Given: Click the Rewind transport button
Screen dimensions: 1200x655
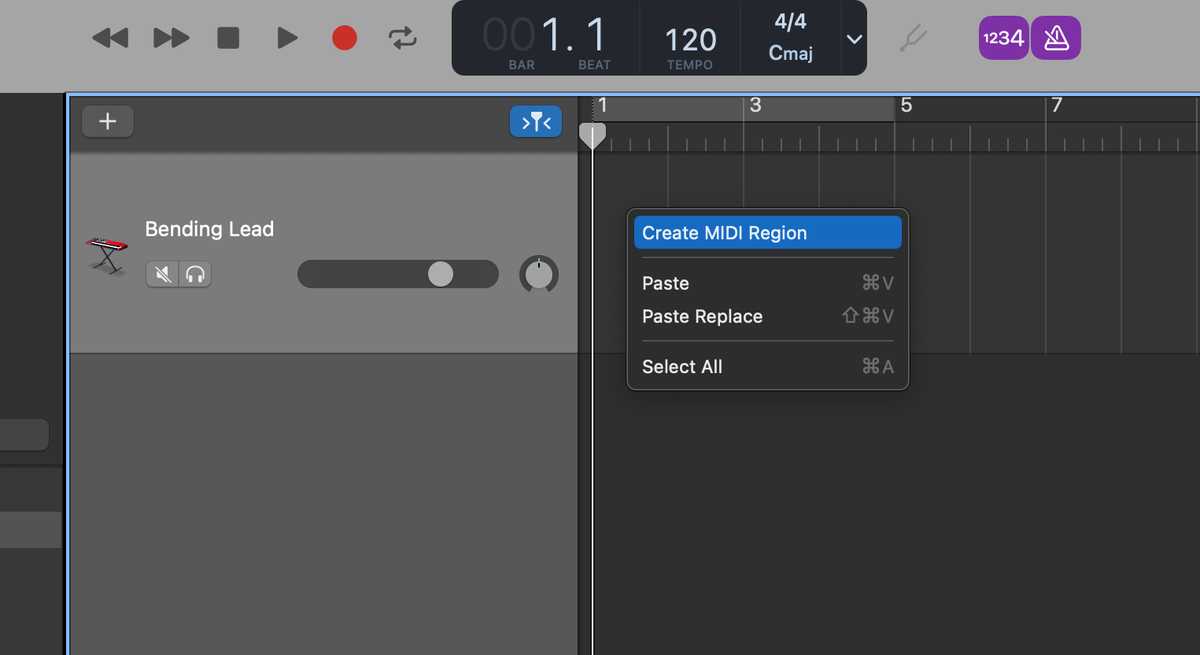Looking at the screenshot, I should 110,38.
